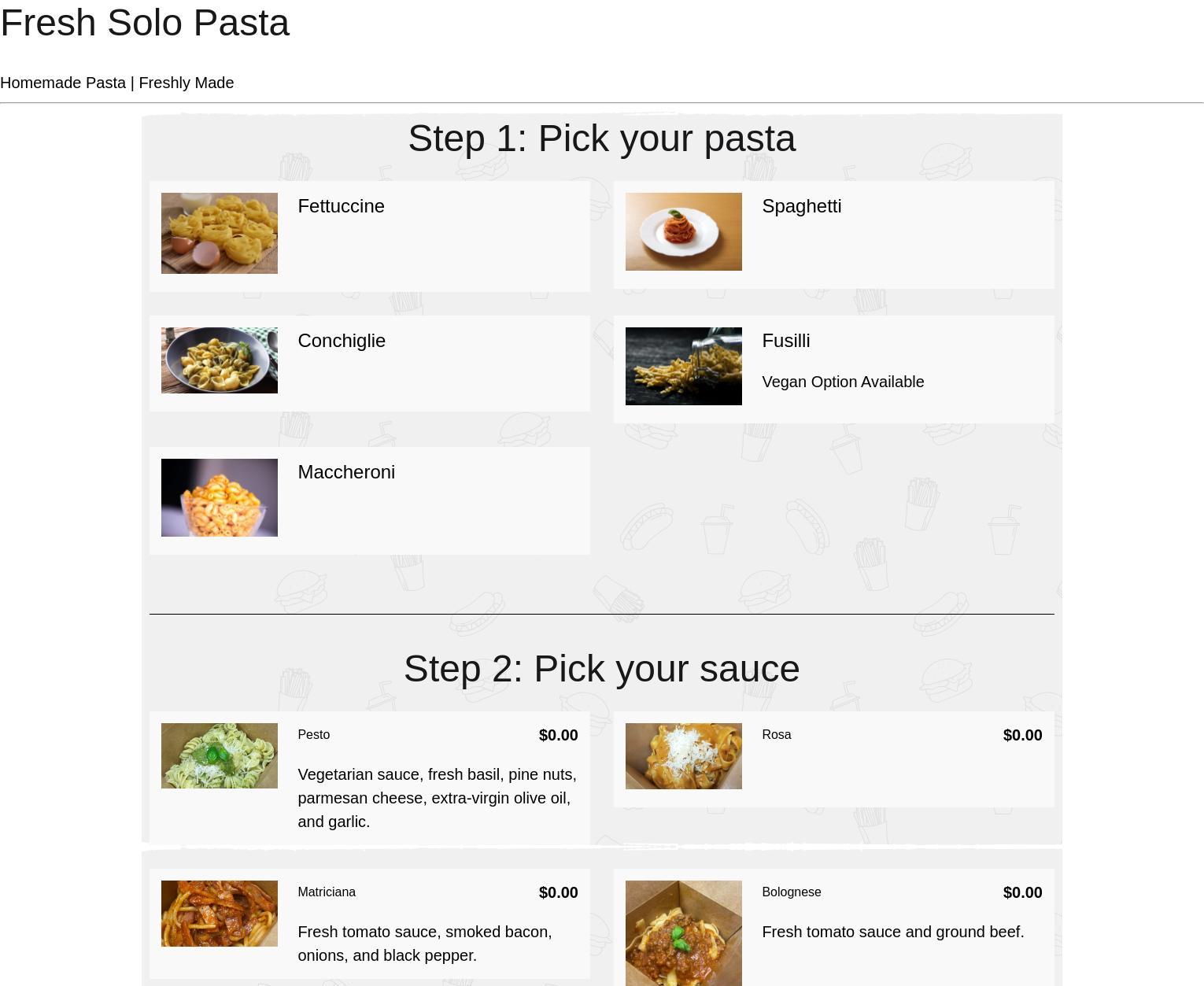Click the Fettuccine pasta photo

click(219, 233)
